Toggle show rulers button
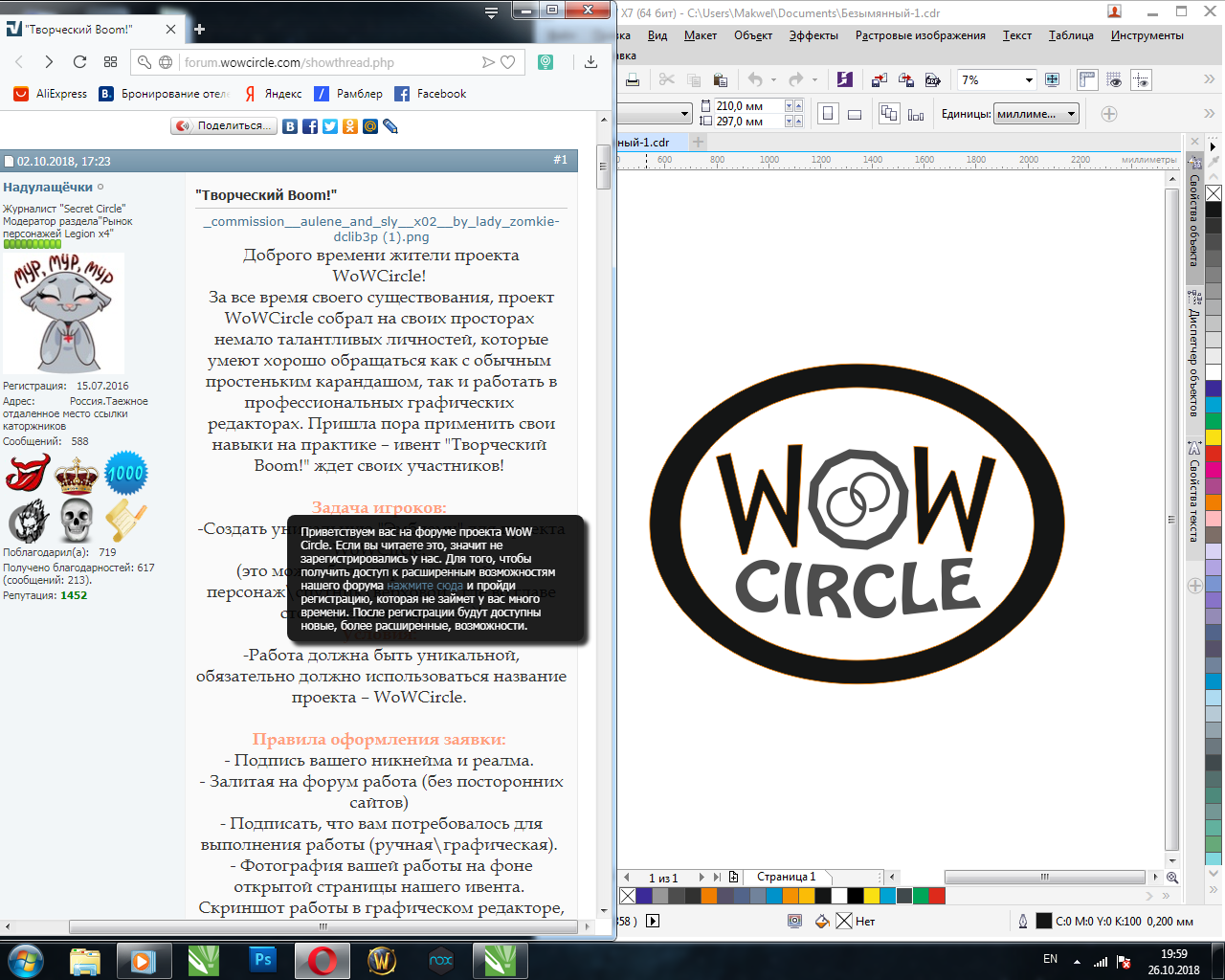Screen dimensions: 1225x980 (x=1087, y=80)
